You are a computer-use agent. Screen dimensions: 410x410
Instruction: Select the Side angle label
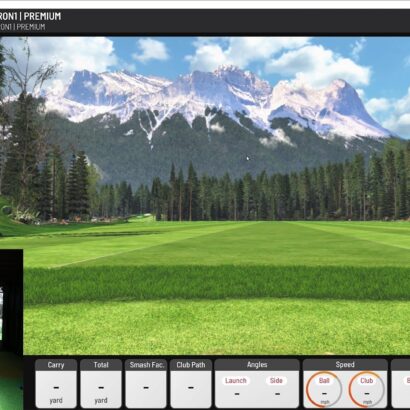(276, 380)
